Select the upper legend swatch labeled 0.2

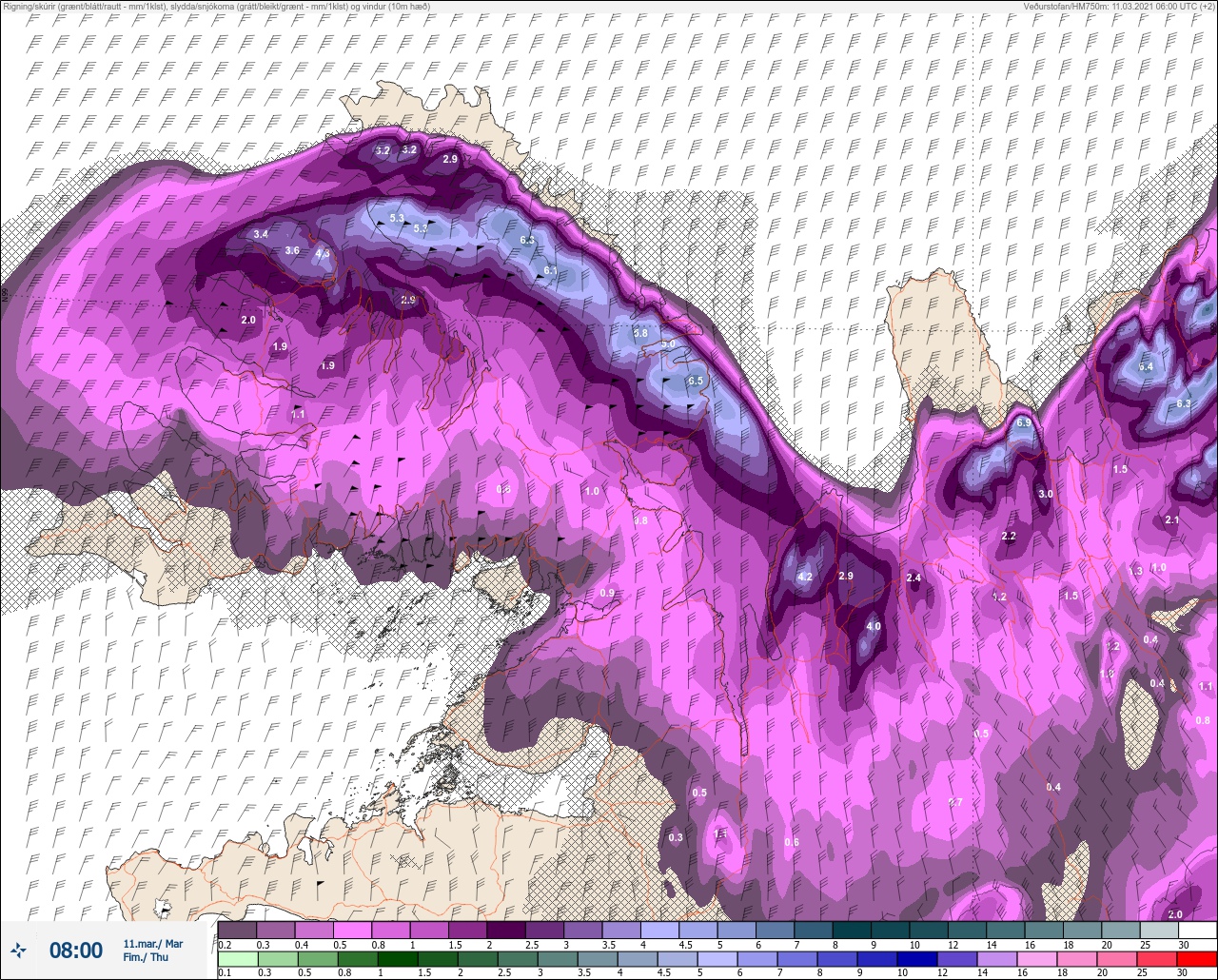[237, 930]
